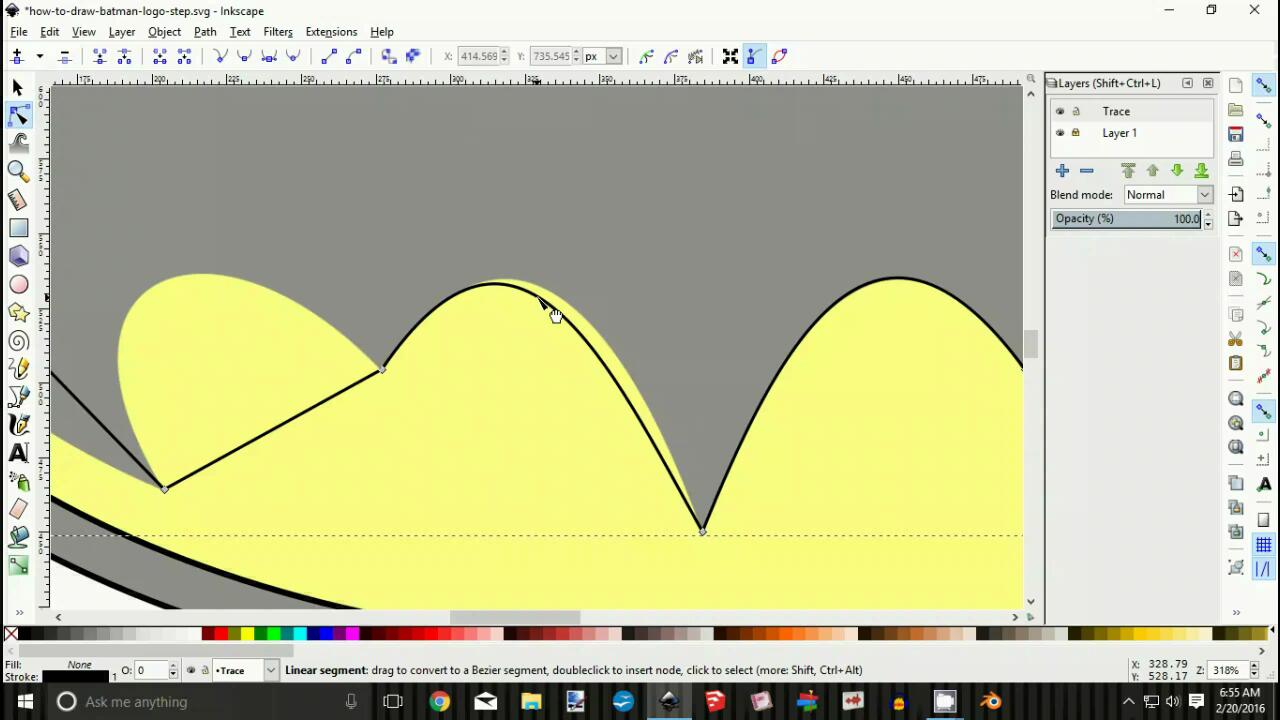Step the Opacity percent spinner
The width and height of the screenshot is (1280, 720).
[x=1208, y=219]
